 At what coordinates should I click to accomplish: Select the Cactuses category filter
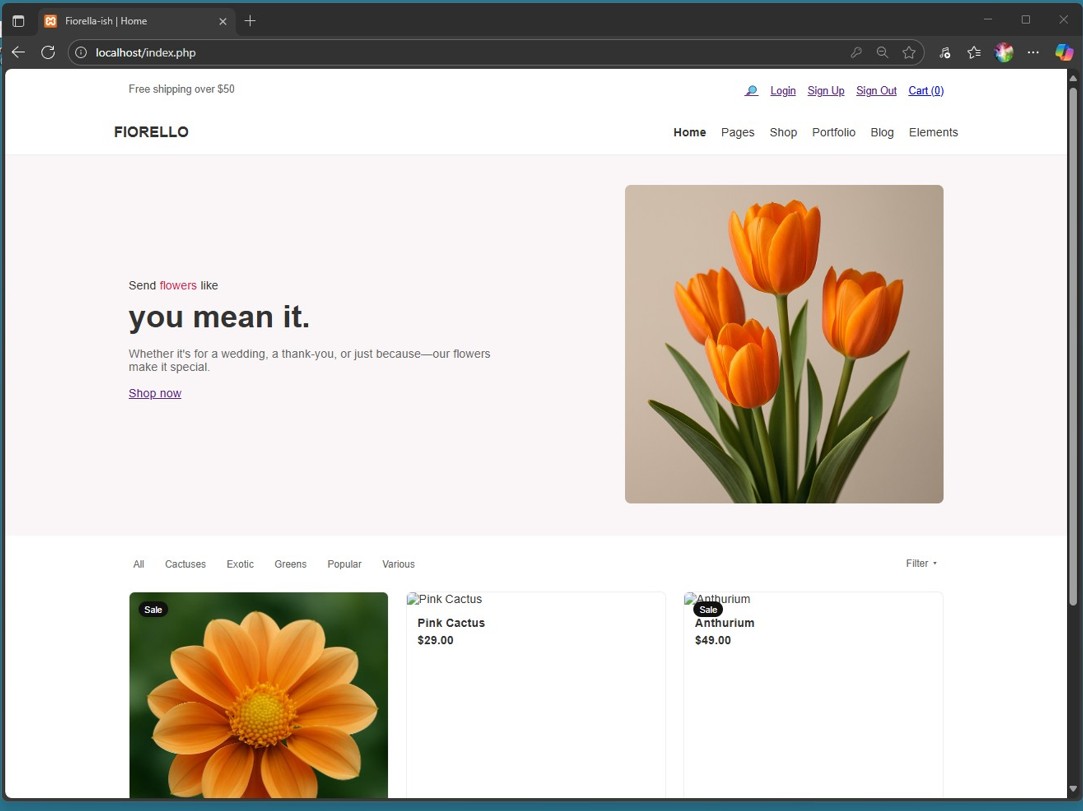[185, 565]
